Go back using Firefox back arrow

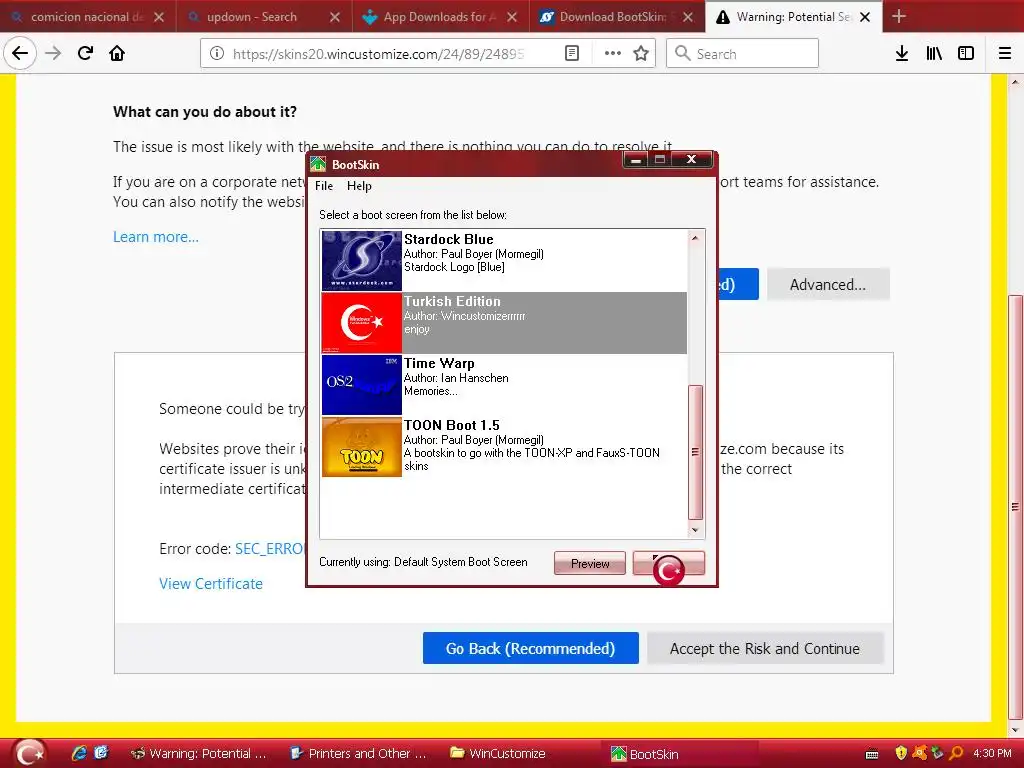click(x=20, y=53)
